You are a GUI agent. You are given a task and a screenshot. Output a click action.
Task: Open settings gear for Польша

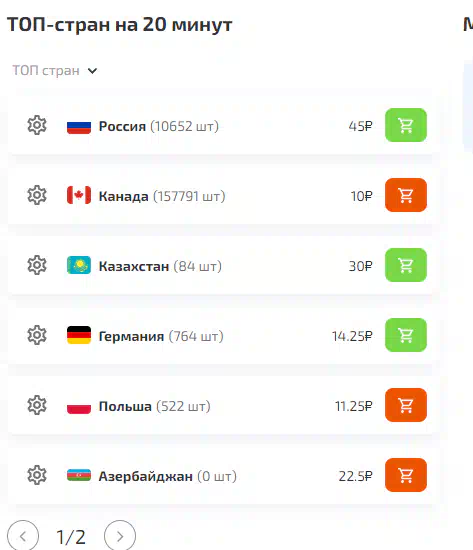pyautogui.click(x=37, y=405)
